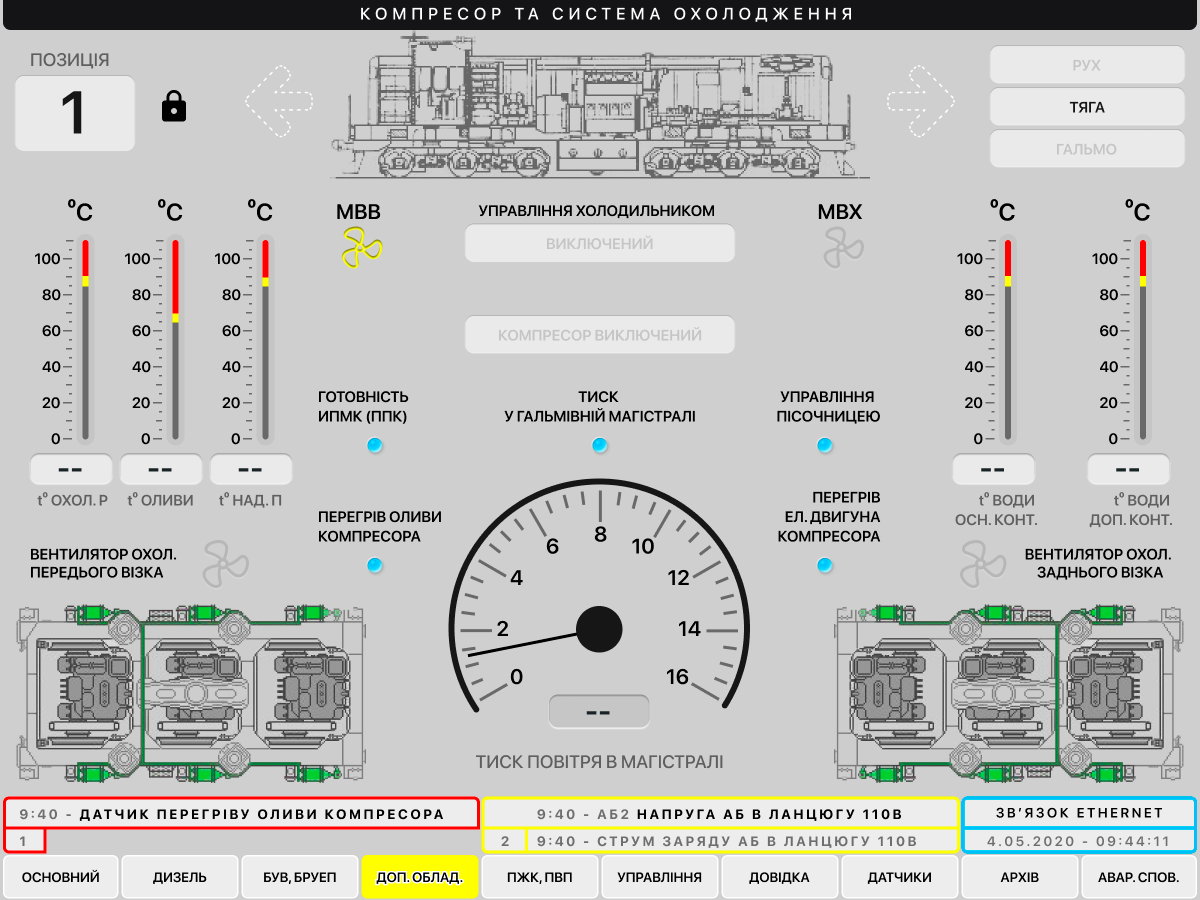Click the black padlock icon
The height and width of the screenshot is (900, 1200).
pyautogui.click(x=174, y=106)
